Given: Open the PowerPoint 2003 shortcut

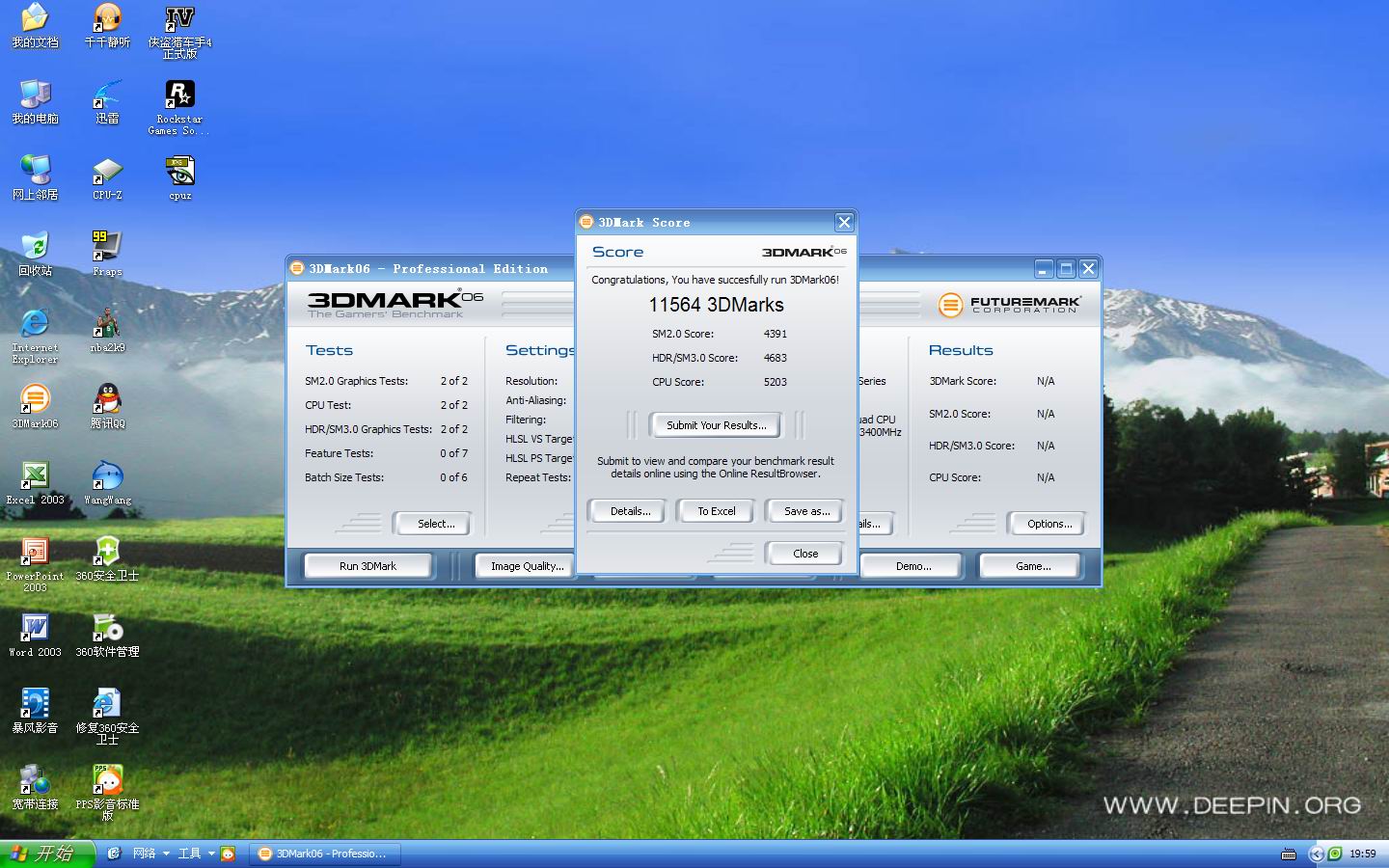Looking at the screenshot, I should 35,565.
